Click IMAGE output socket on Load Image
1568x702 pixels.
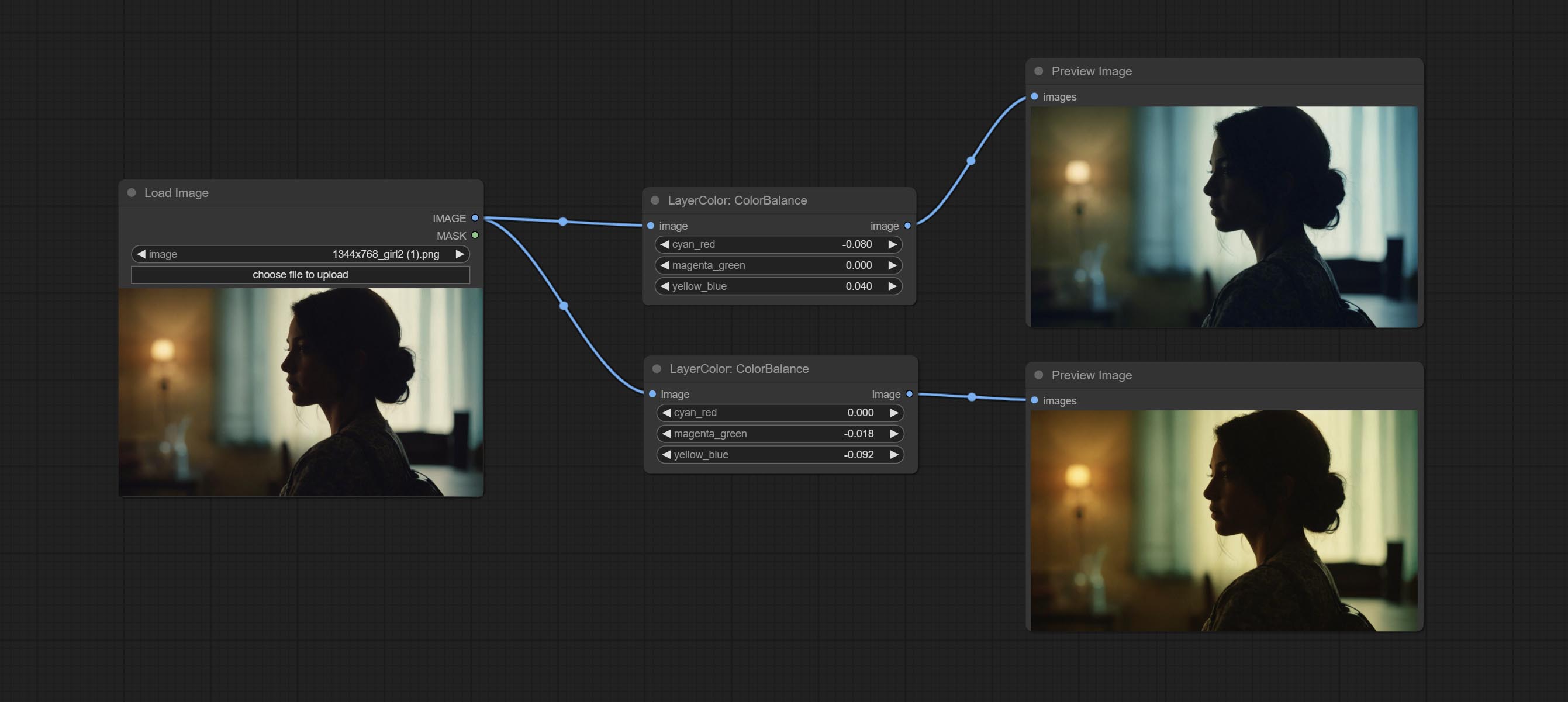tap(475, 218)
